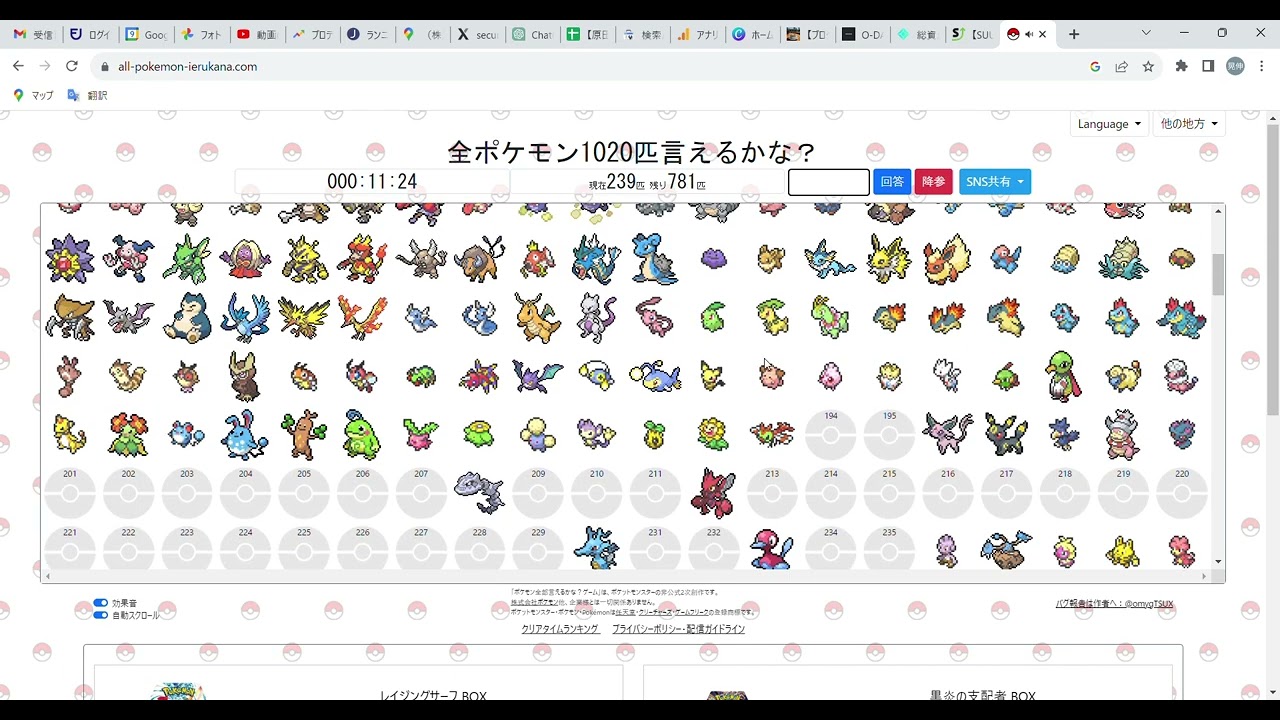Click the 降参 surrender button
Screen dimensions: 1280x720
point(934,182)
